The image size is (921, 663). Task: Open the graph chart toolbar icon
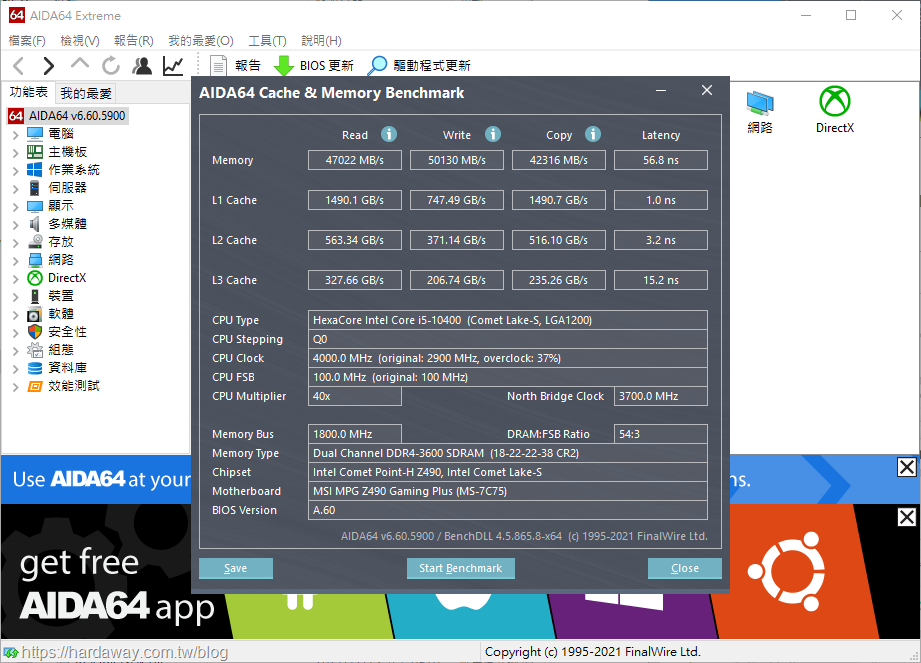(x=173, y=66)
